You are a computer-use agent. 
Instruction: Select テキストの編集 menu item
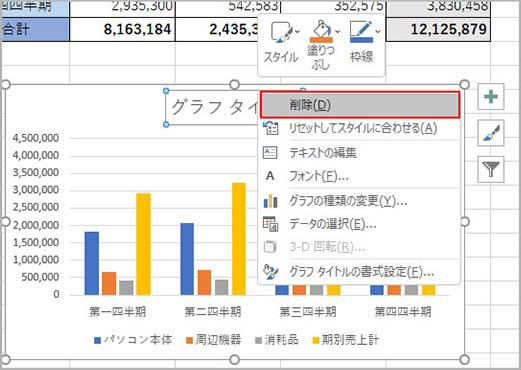[x=360, y=153]
